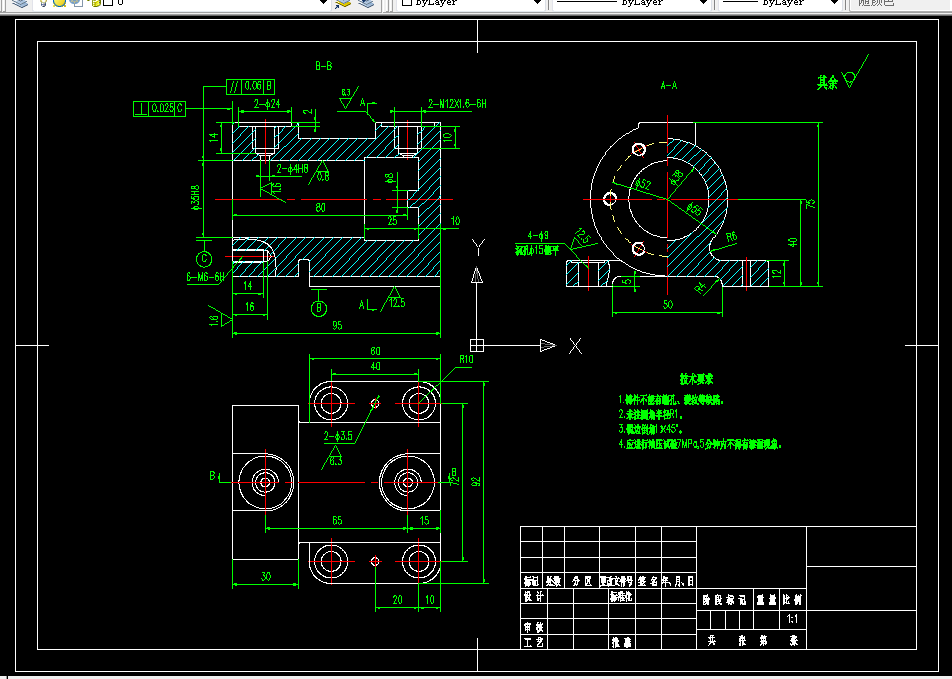Select the 0.06 parallelism tolerance frame
952x679 pixels.
pos(250,86)
